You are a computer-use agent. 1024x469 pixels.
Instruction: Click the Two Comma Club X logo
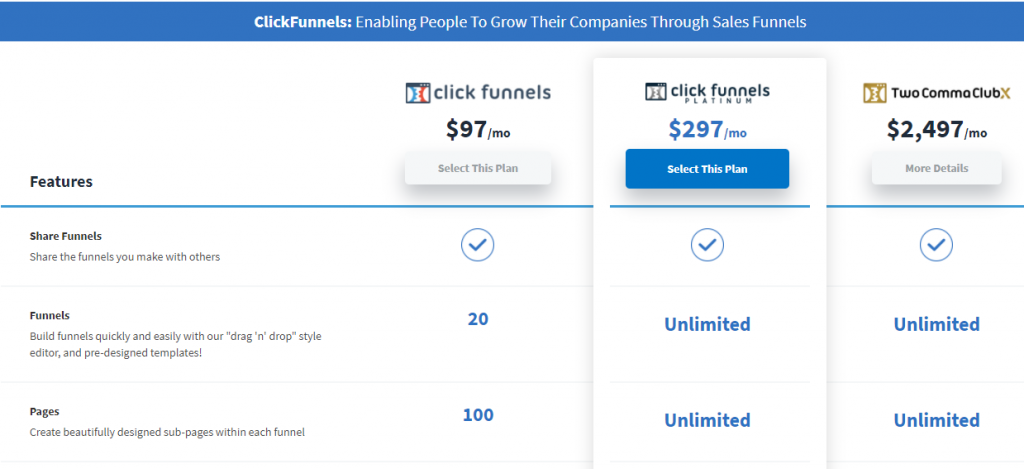point(937,93)
